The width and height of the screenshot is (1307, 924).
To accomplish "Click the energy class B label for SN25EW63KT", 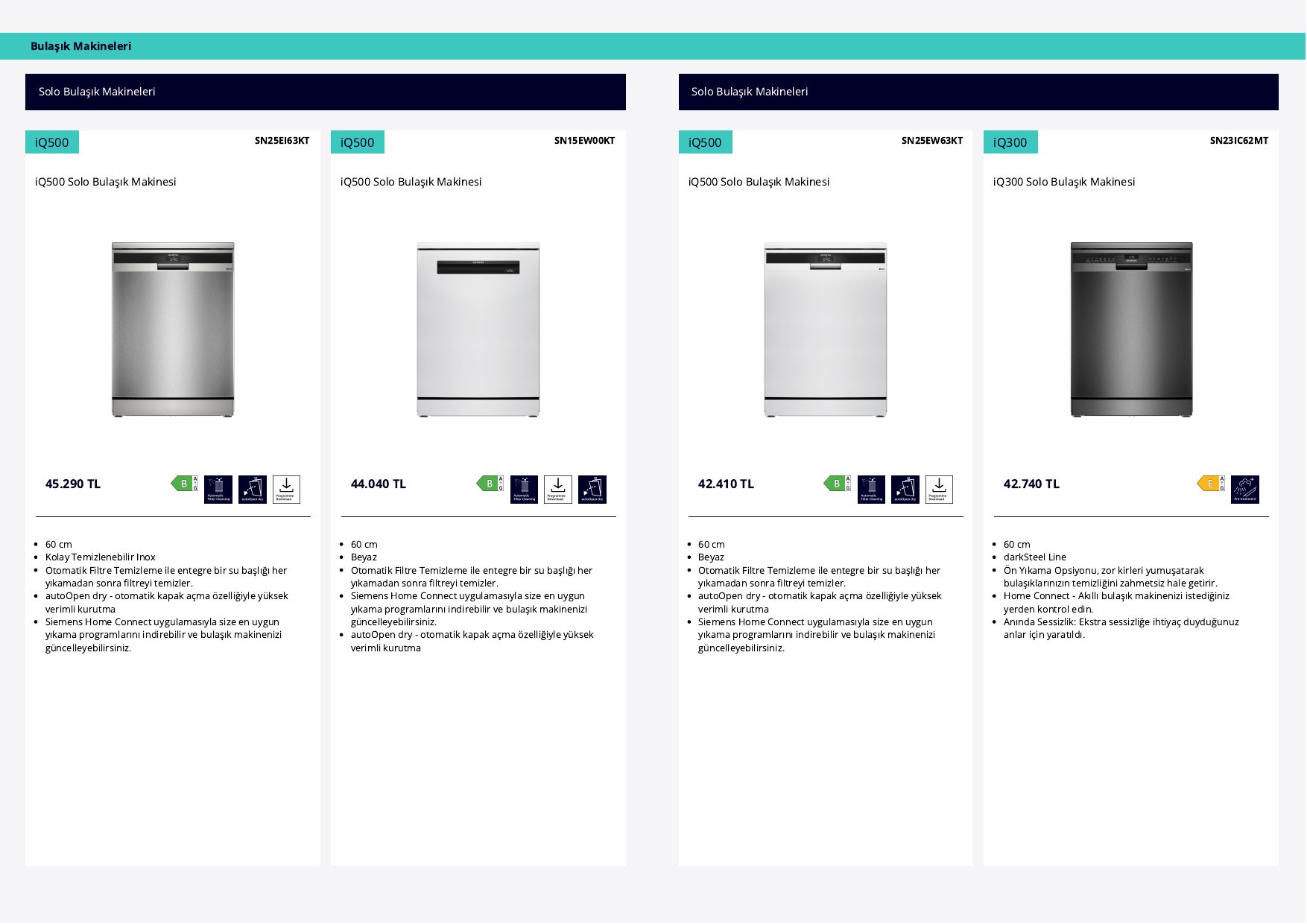I will click(x=838, y=484).
